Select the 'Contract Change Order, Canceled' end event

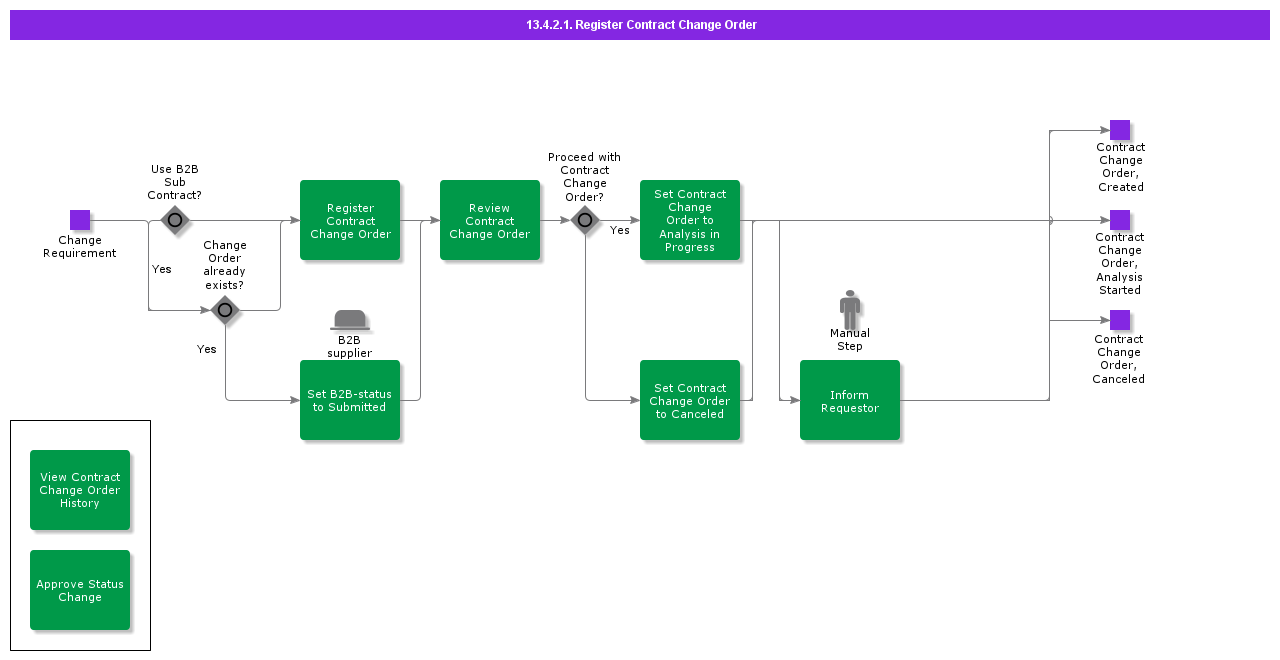1120,320
